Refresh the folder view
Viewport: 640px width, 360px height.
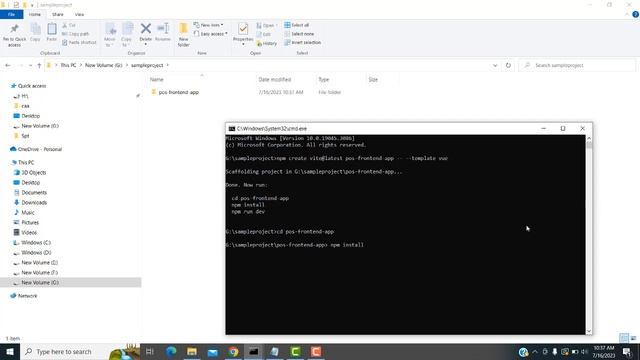pyautogui.click(x=508, y=65)
